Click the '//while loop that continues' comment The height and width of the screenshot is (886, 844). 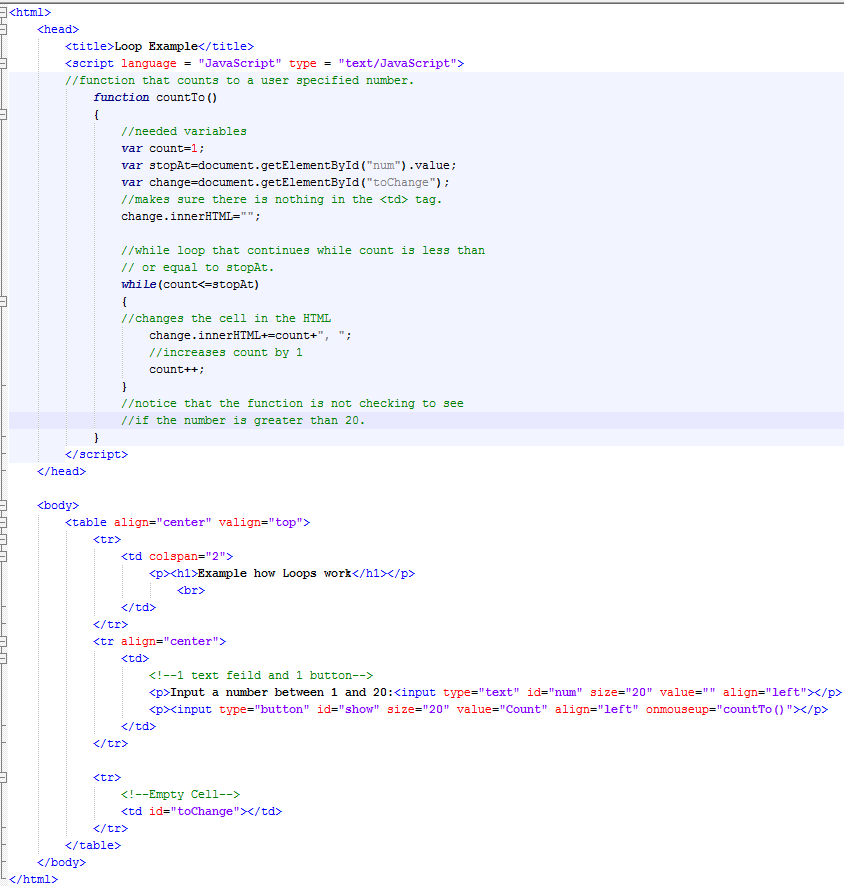tap(303, 250)
